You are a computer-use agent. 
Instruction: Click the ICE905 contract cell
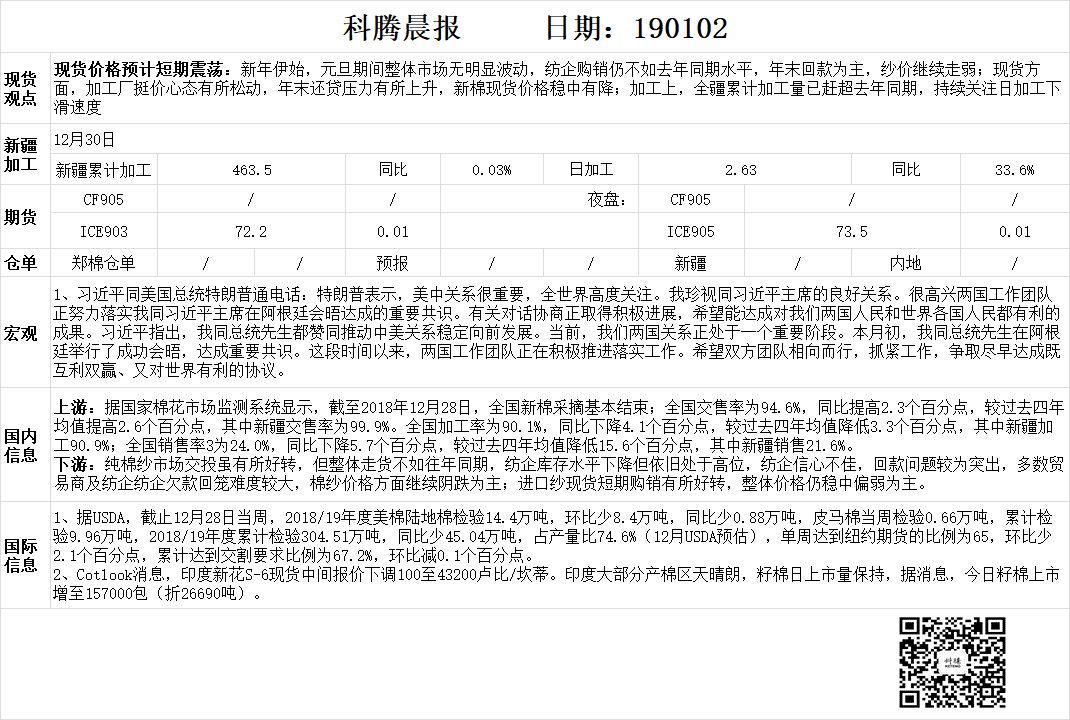tap(691, 231)
